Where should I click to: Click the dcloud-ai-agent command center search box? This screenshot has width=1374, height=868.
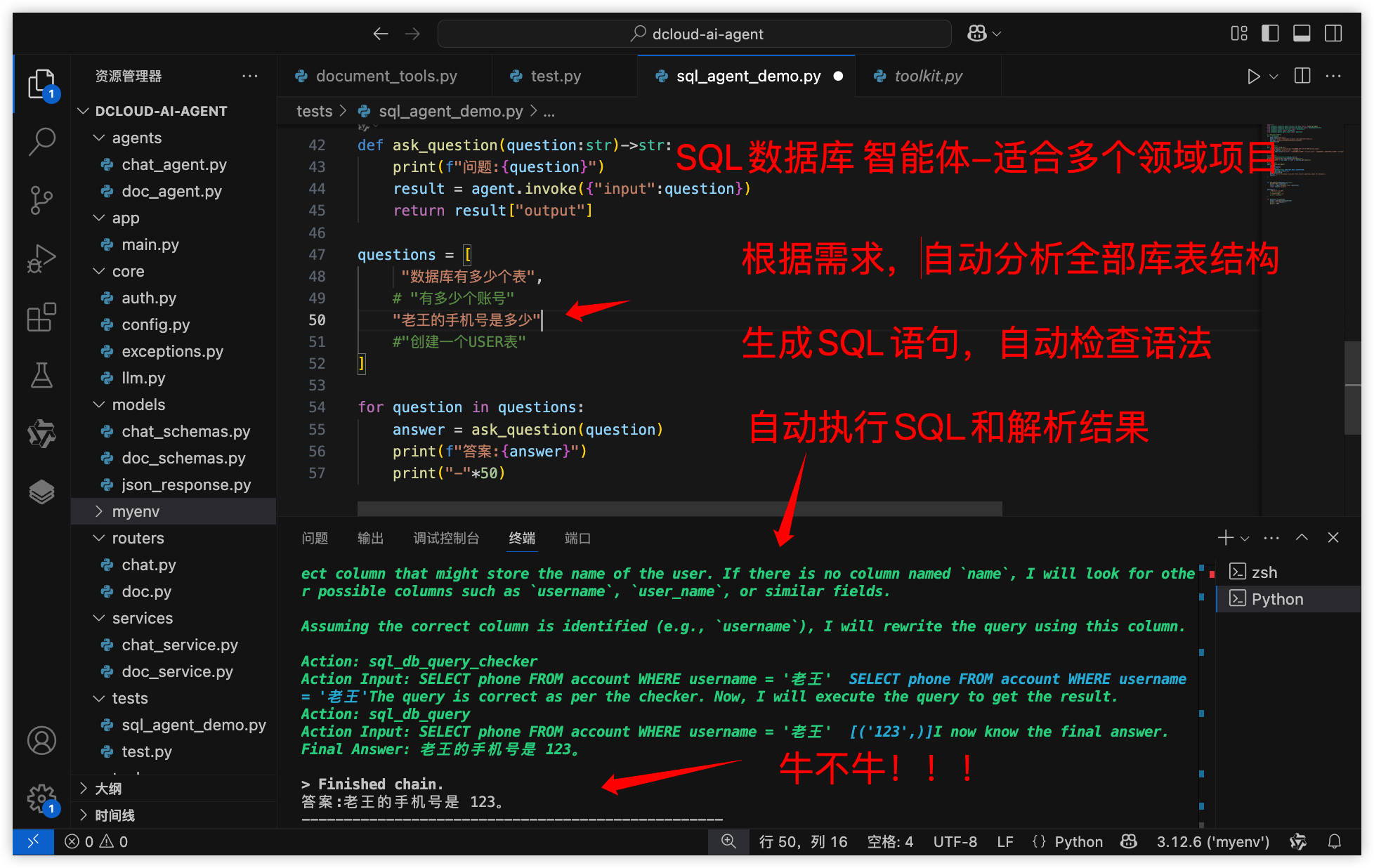click(695, 33)
